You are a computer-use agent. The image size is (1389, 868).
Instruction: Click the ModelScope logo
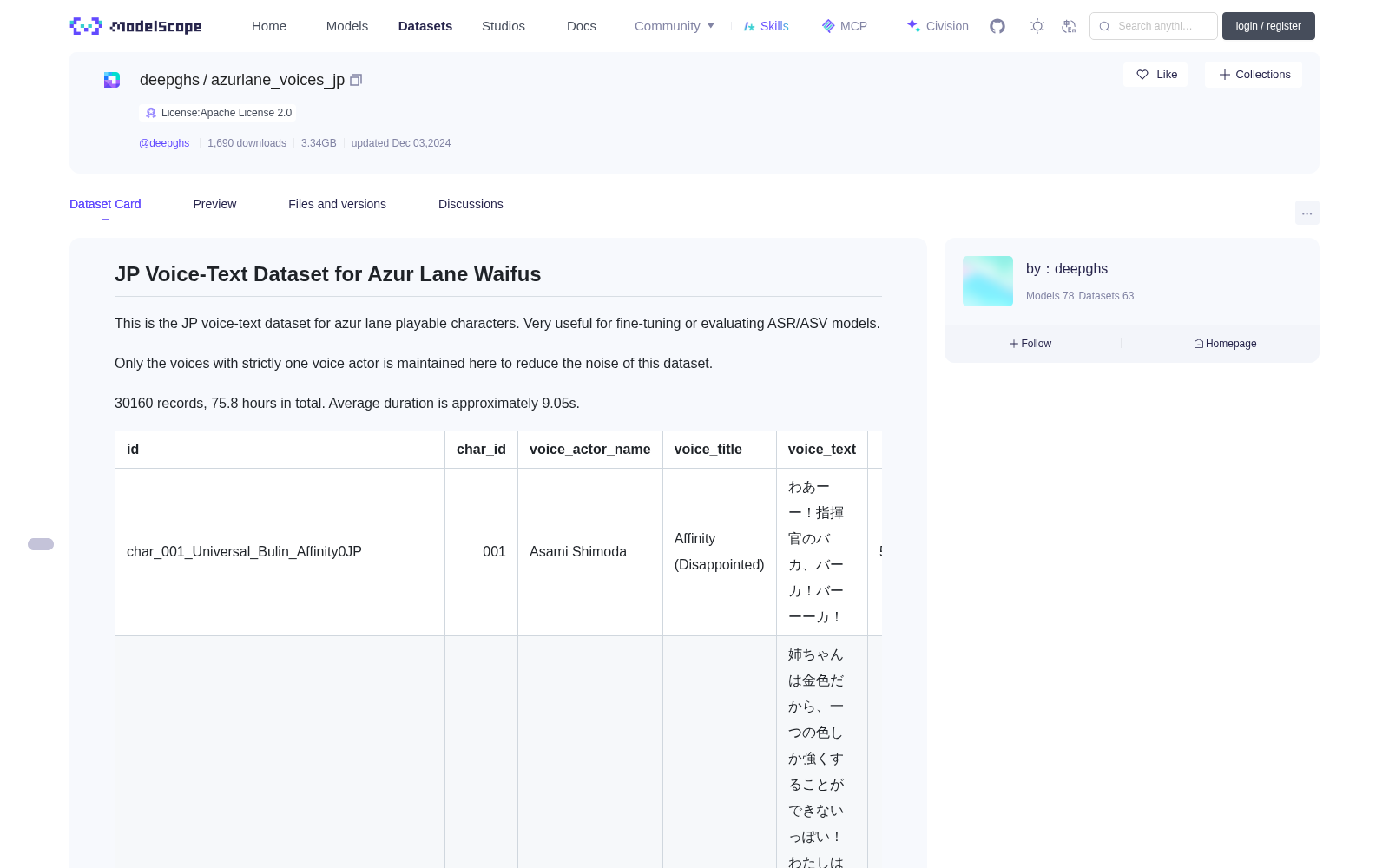point(135,26)
